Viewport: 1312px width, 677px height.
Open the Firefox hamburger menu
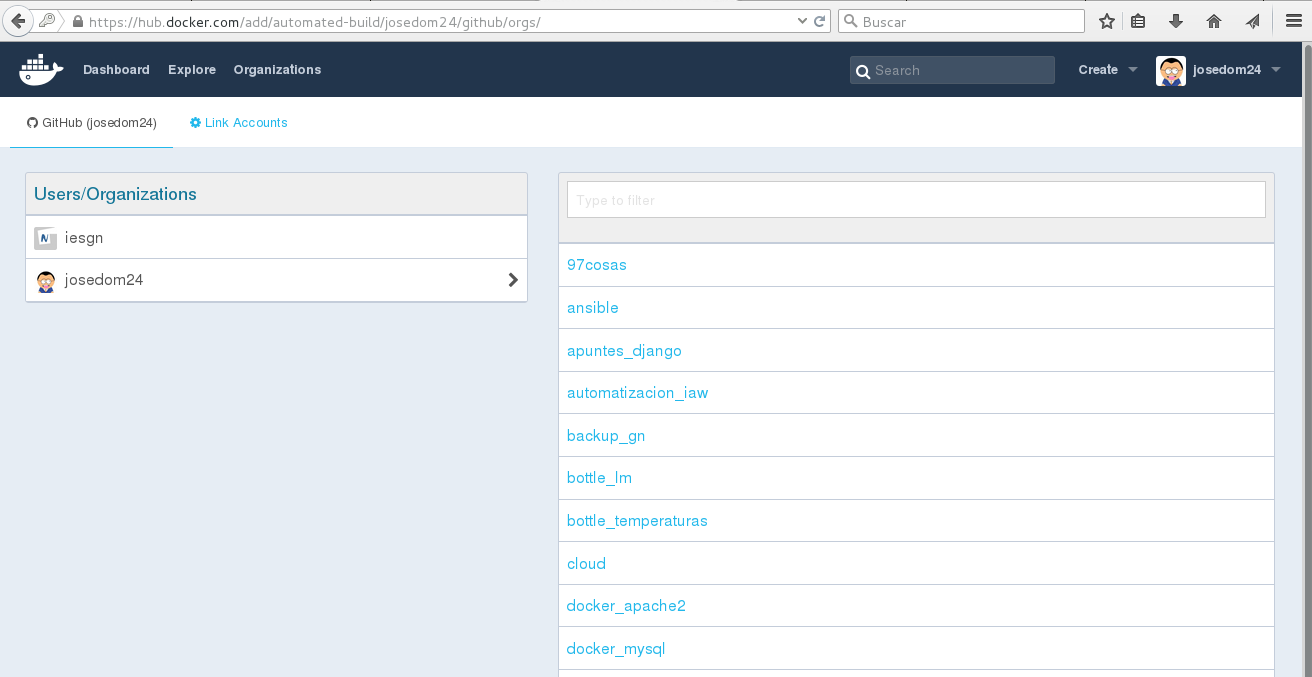coord(1291,21)
